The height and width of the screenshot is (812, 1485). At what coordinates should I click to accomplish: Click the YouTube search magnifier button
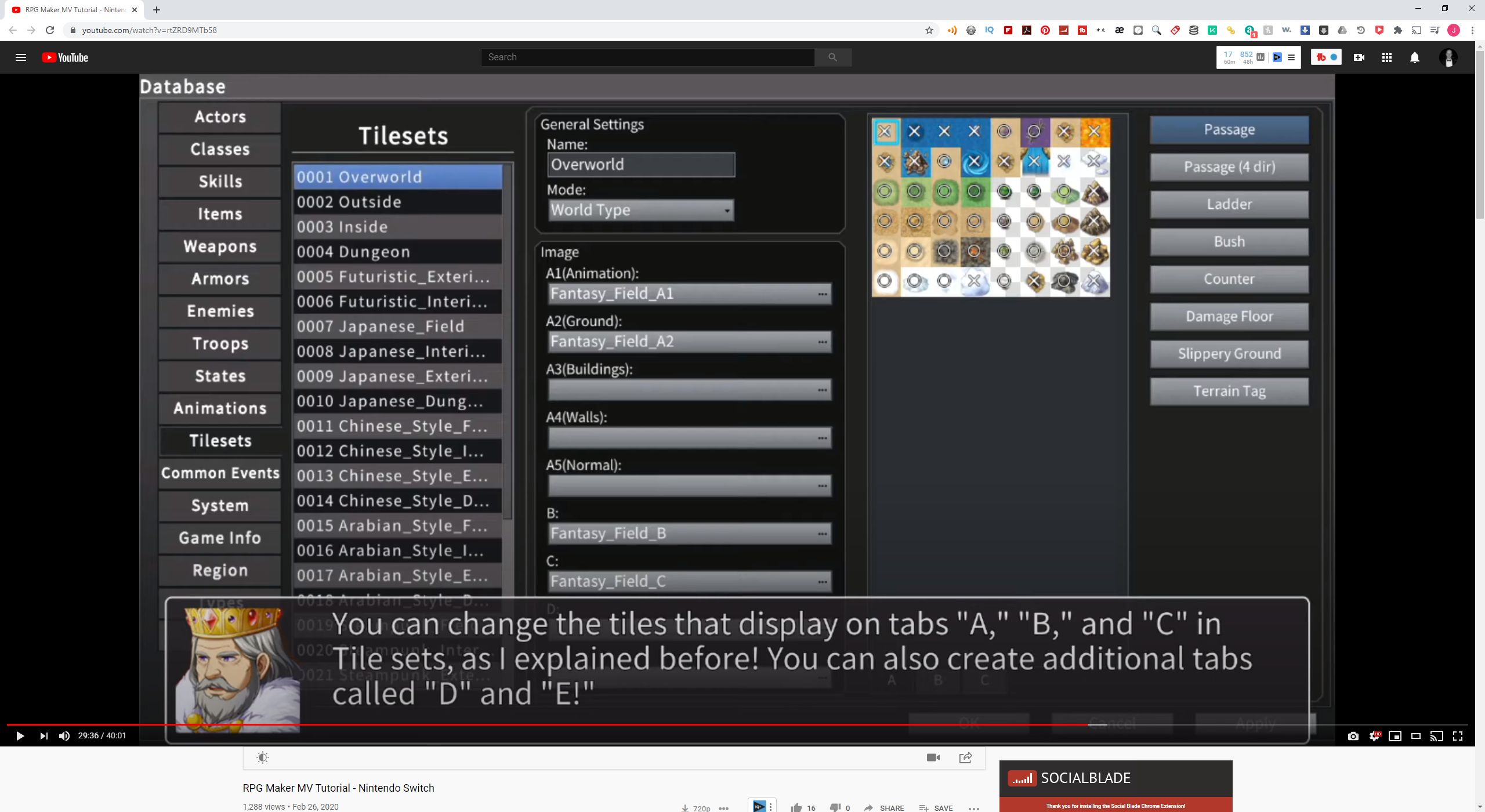832,57
